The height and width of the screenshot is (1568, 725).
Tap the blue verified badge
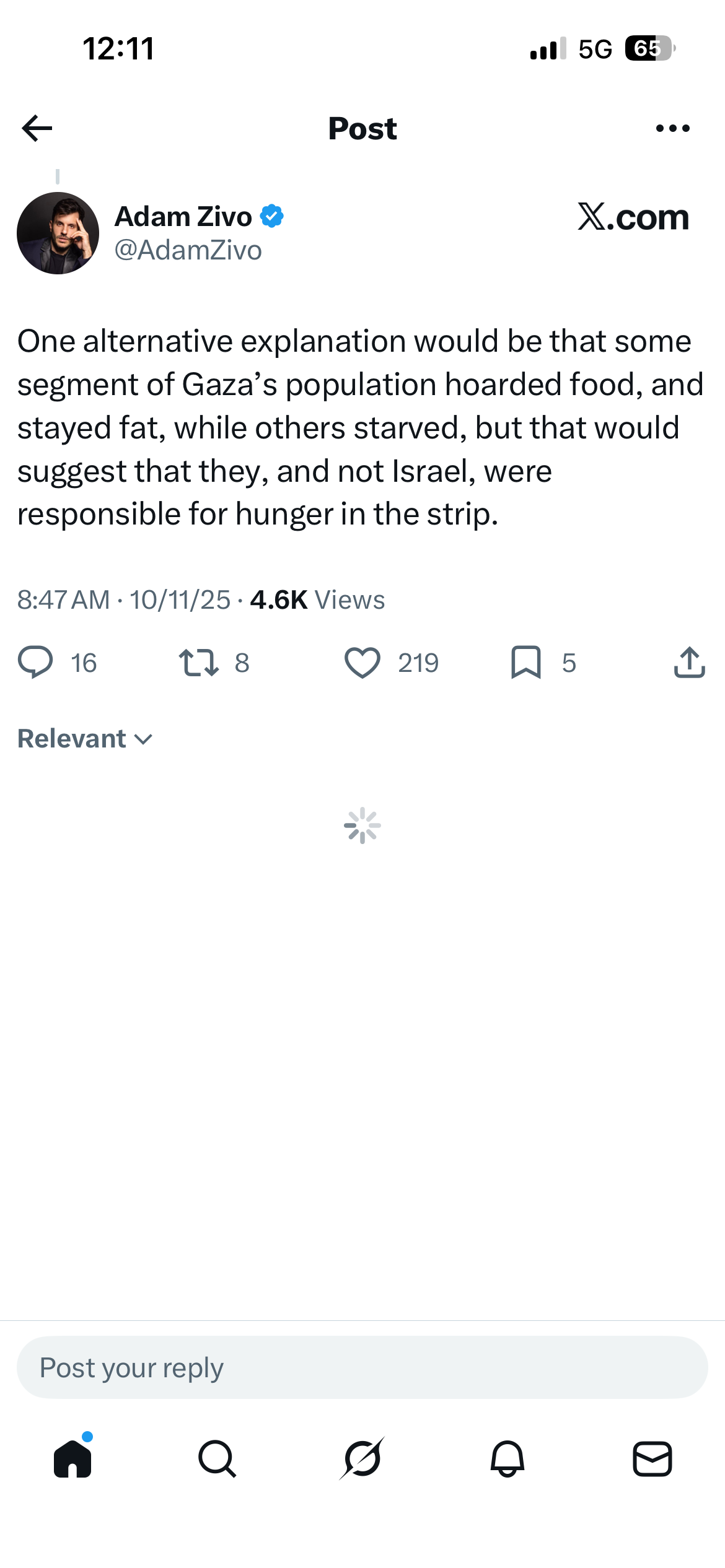(271, 216)
